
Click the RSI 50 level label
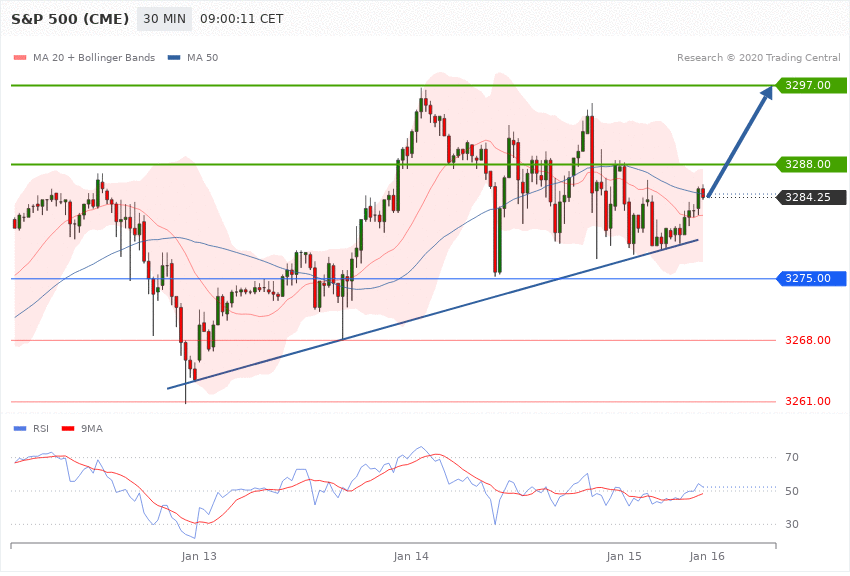click(x=792, y=491)
